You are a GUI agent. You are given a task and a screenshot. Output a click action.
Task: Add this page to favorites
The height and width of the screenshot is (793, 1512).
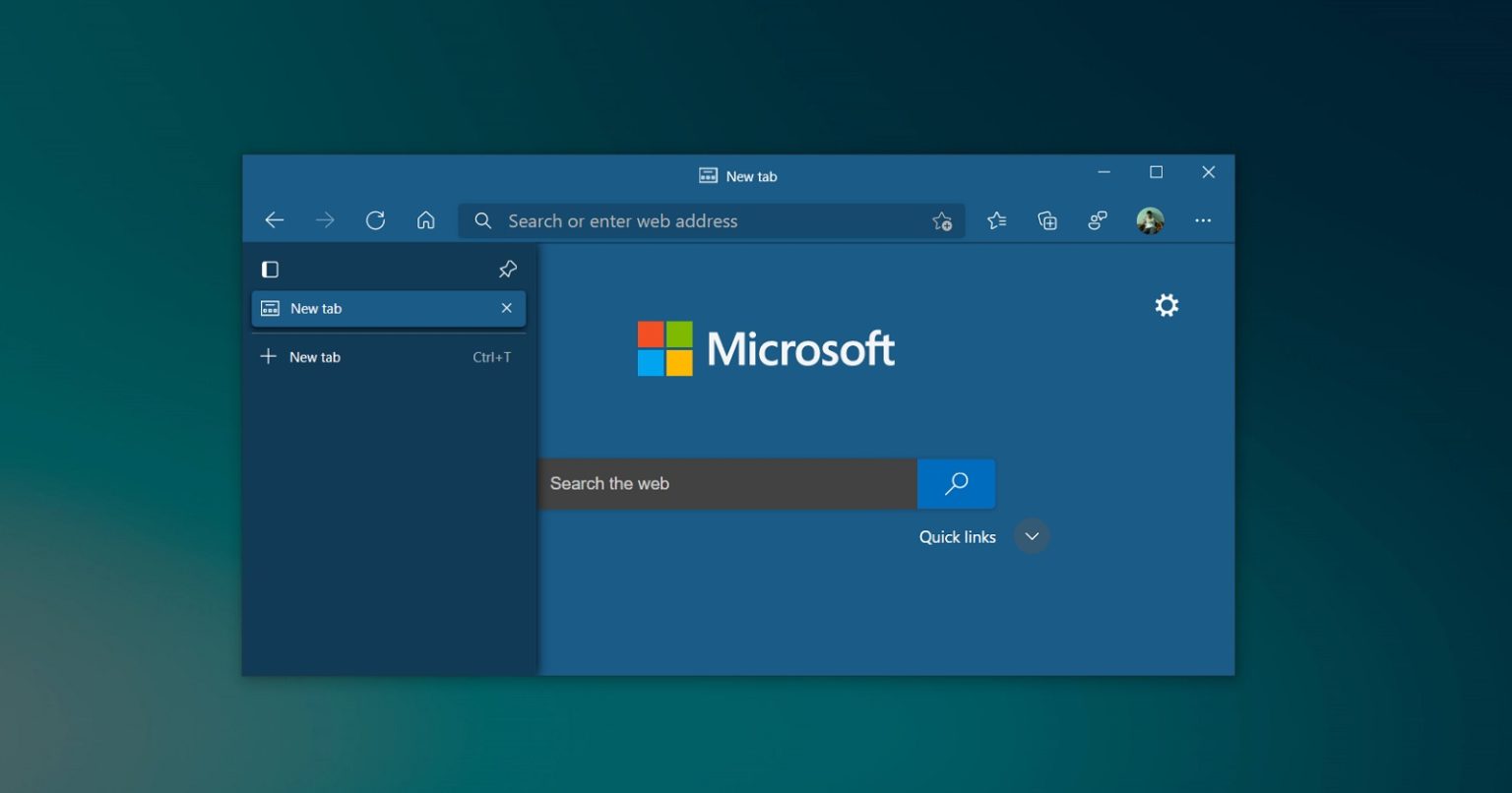click(941, 221)
